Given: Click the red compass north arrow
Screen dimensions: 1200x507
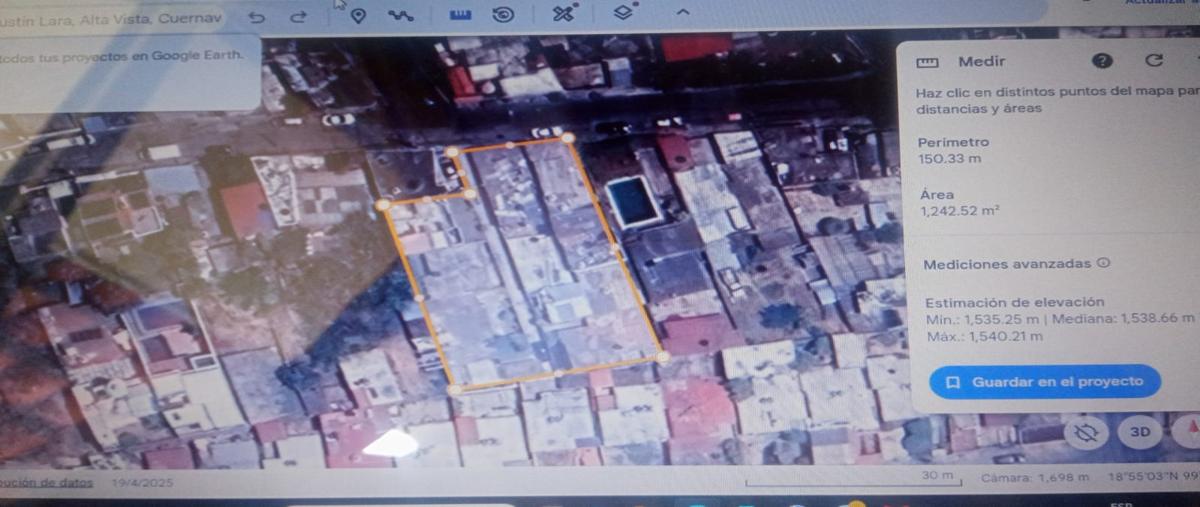Looking at the screenshot, I should click(1190, 432).
